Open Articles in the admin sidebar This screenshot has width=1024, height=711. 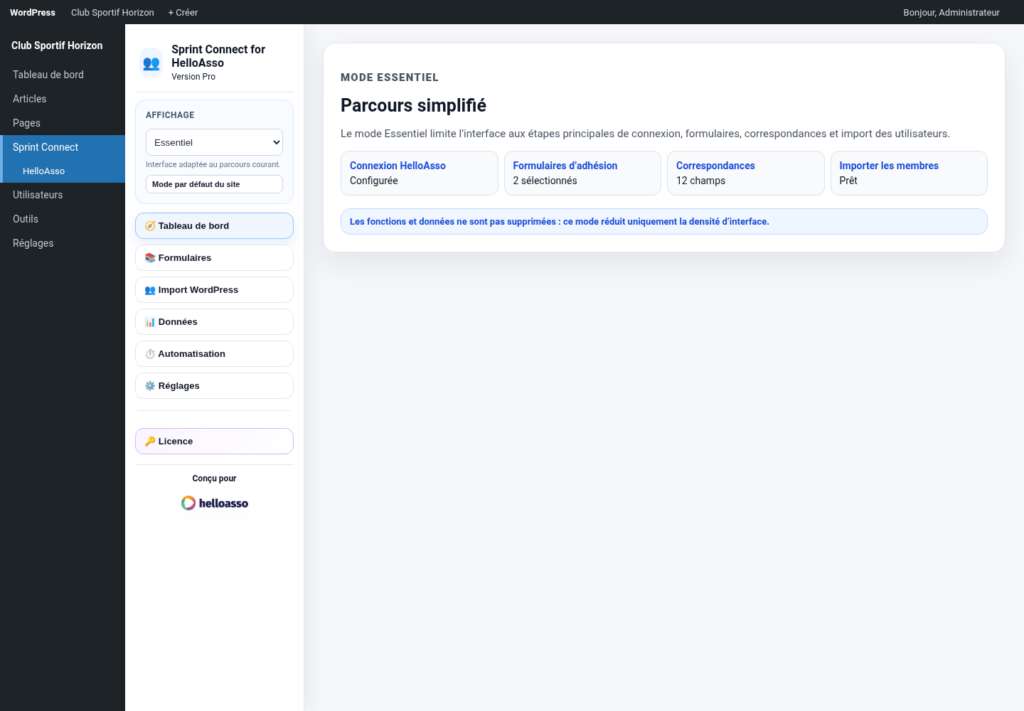62,99
